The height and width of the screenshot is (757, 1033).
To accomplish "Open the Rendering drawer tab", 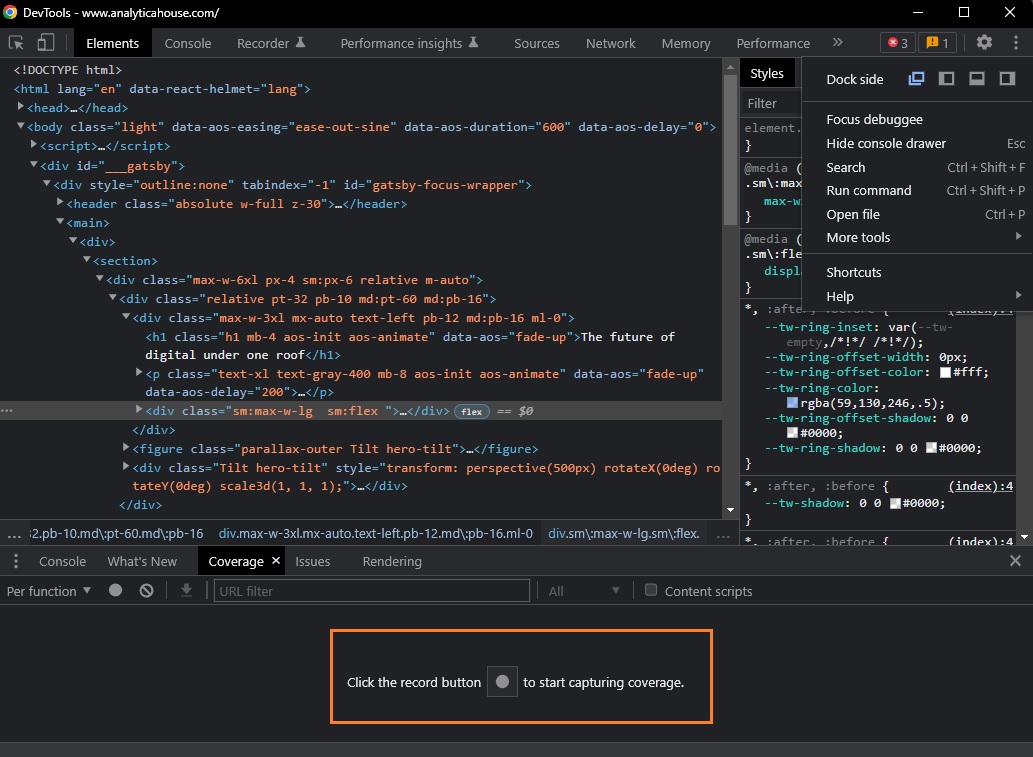I will click(x=392, y=561).
